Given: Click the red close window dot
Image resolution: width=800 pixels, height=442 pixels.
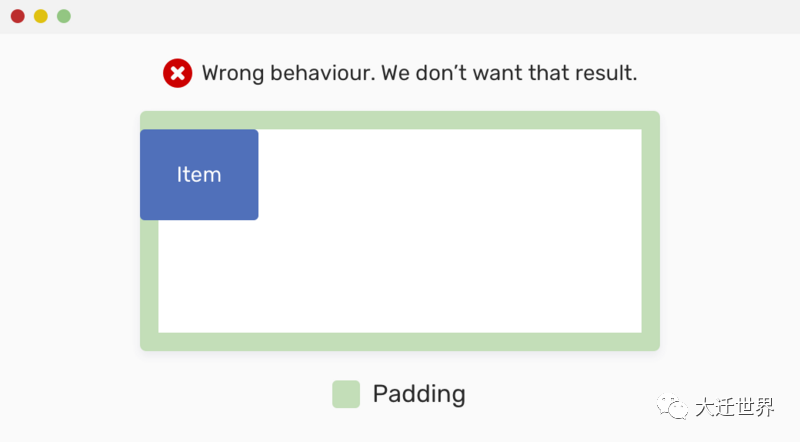Looking at the screenshot, I should [x=18, y=16].
